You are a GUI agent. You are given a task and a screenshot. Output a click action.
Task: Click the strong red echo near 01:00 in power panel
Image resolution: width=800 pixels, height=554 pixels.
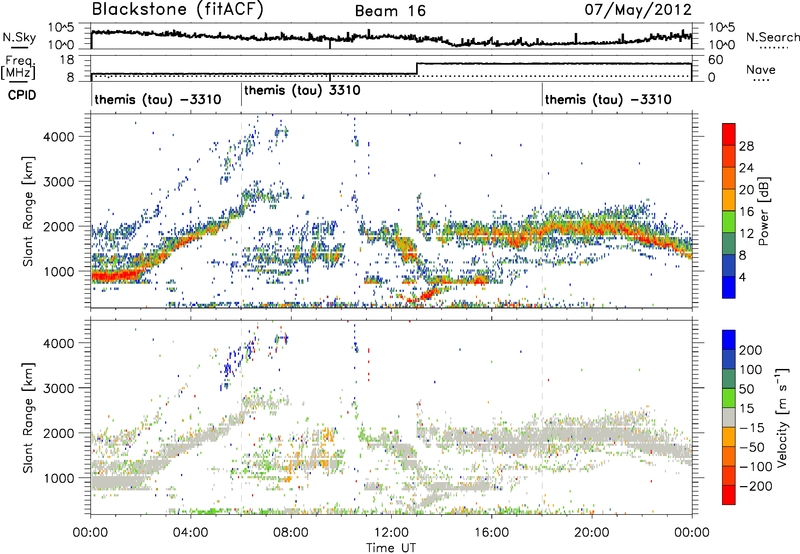116,276
